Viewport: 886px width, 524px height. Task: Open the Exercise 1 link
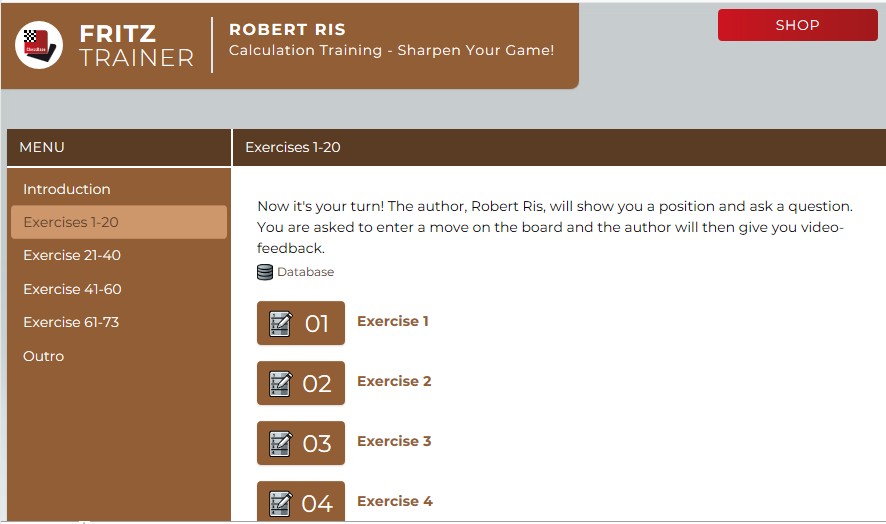tap(393, 321)
